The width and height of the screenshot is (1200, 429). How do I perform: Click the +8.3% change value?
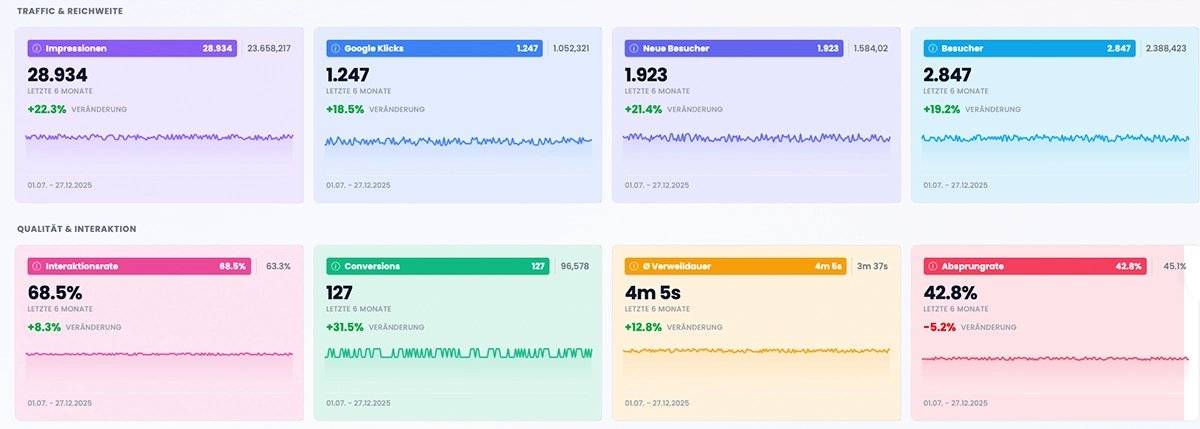click(x=44, y=327)
